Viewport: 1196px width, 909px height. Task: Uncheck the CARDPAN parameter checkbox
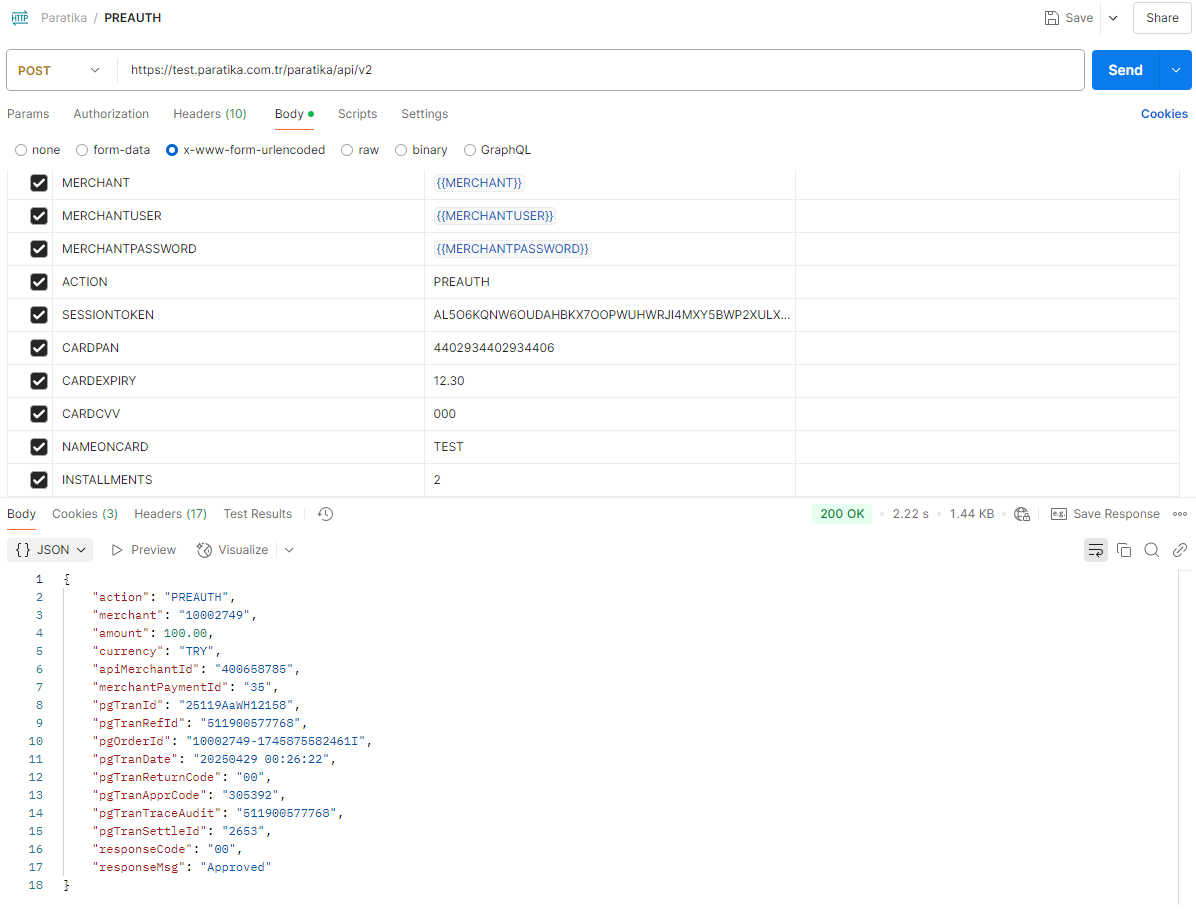(39, 348)
